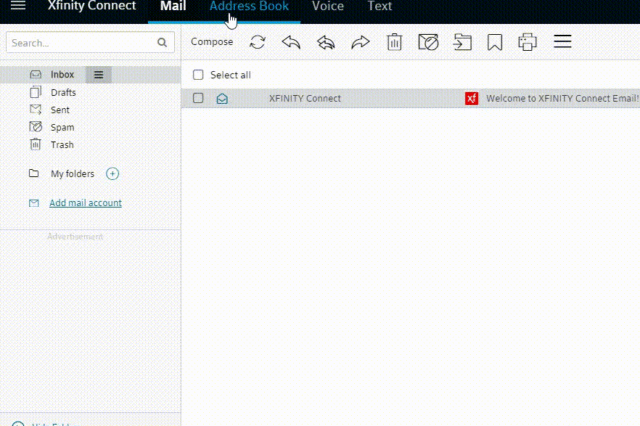This screenshot has height=426, width=640.
Task: Mark message as spam icon
Action: coord(428,42)
